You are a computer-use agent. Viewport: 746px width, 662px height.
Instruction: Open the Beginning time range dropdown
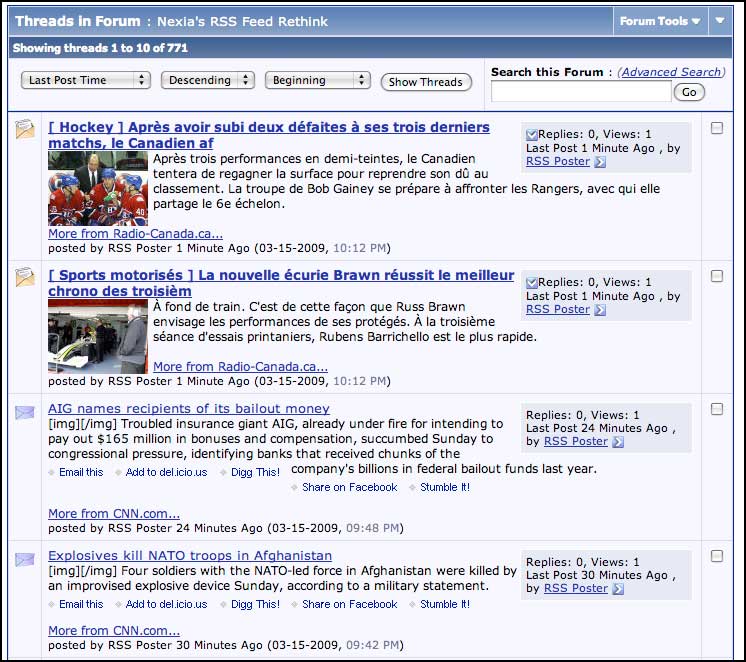pos(317,80)
